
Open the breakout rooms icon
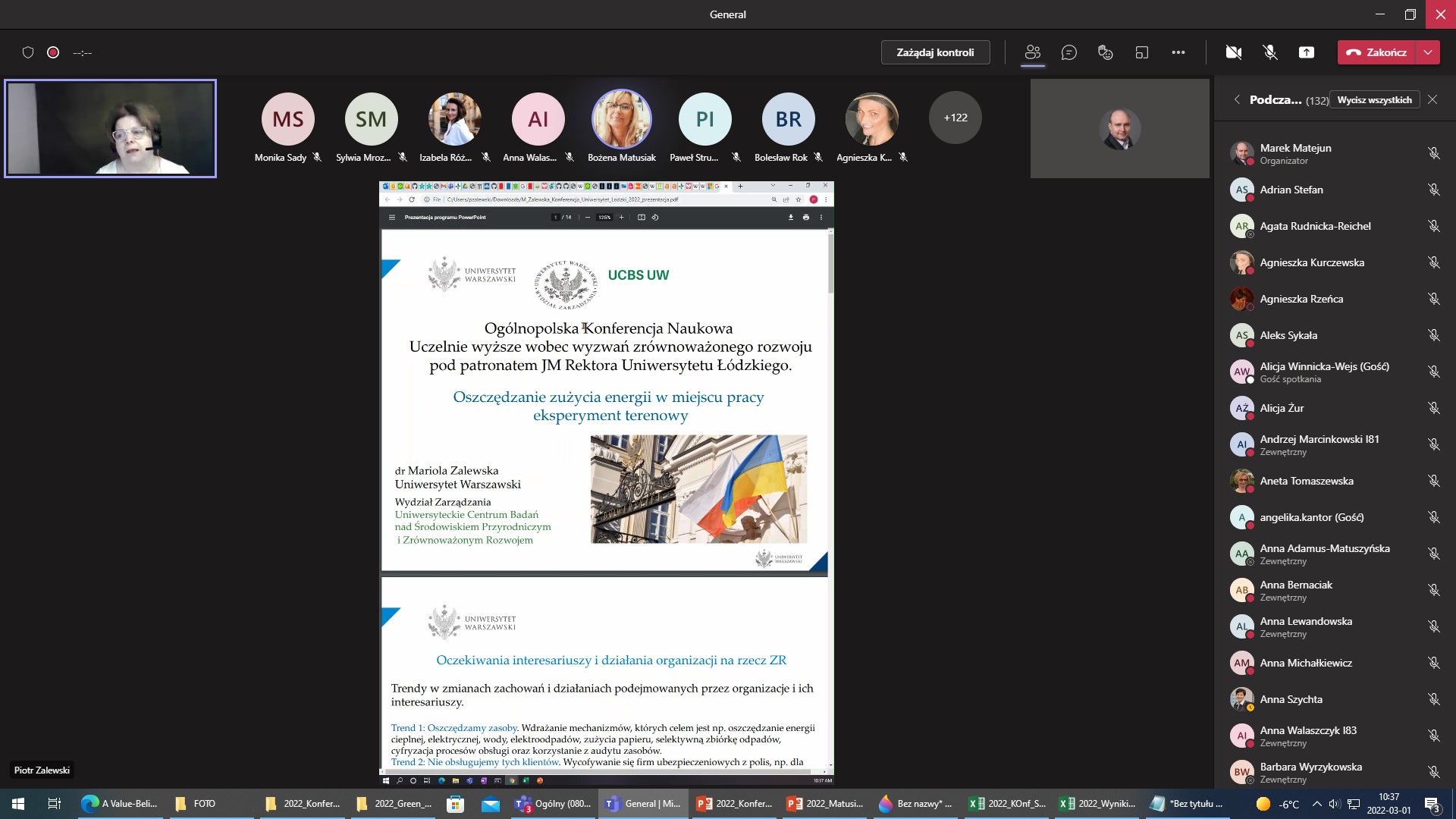coord(1141,52)
